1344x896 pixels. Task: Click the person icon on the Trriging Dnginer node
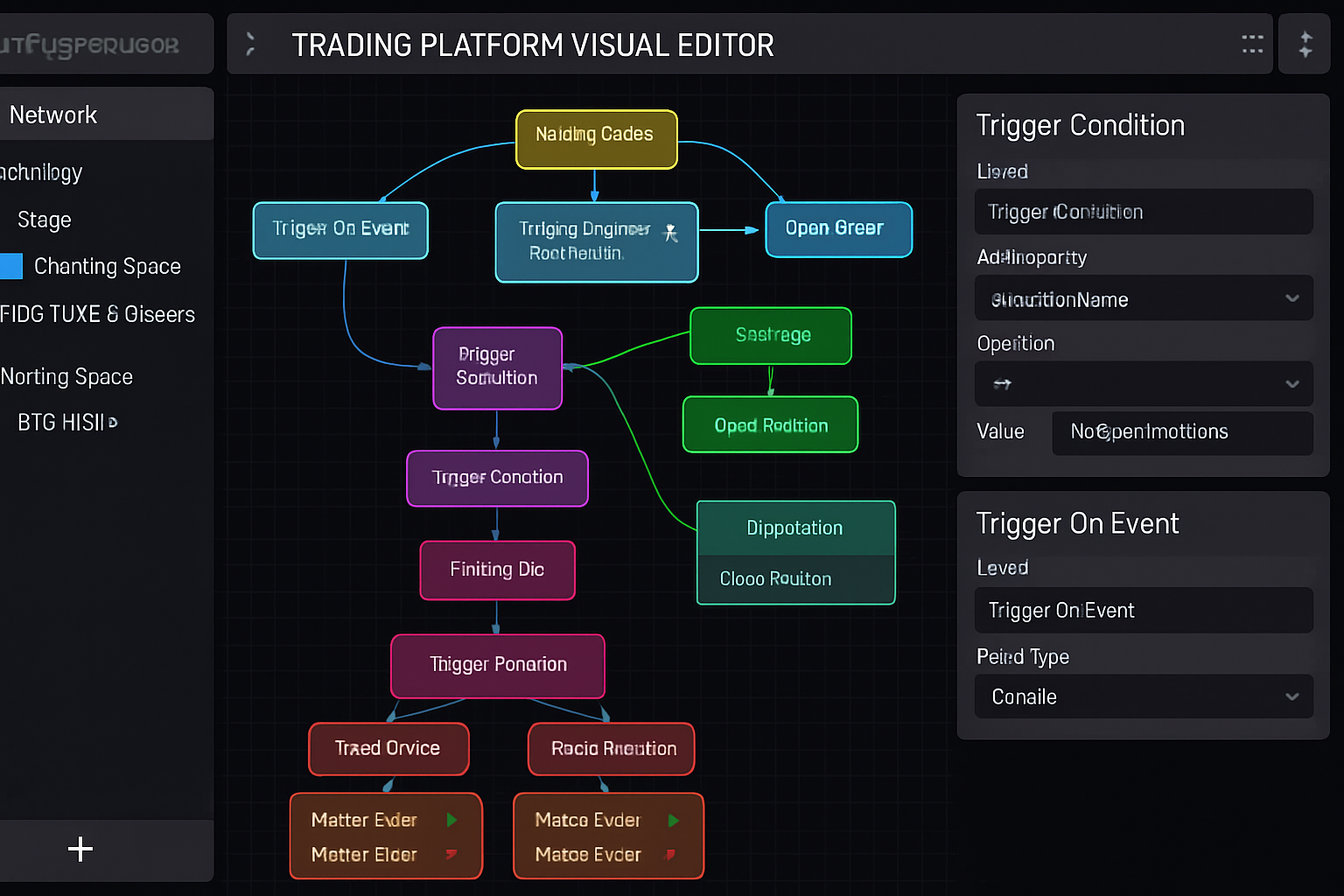point(670,233)
